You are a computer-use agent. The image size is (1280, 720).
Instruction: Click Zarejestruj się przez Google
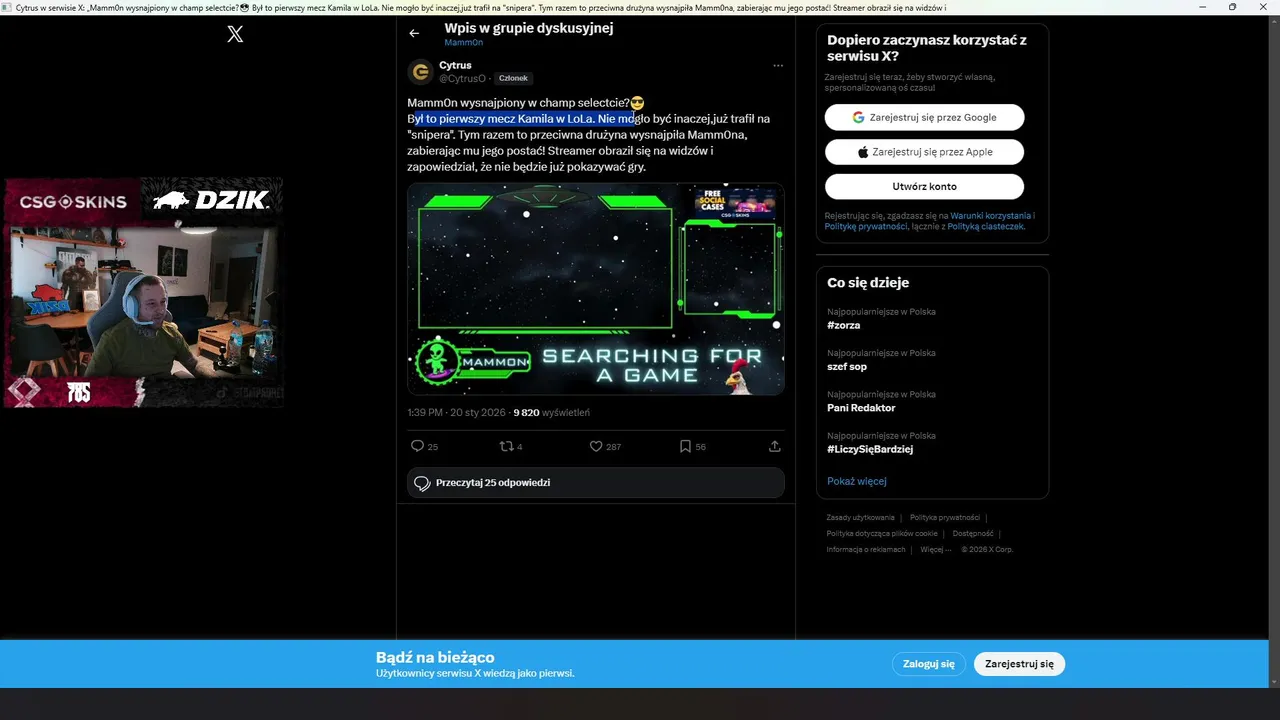coord(924,117)
